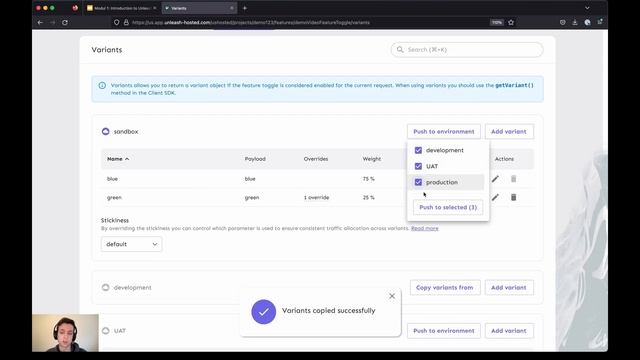This screenshot has width=640, height=360.
Task: Reload the page with refresh icon
Action: (x=65, y=22)
